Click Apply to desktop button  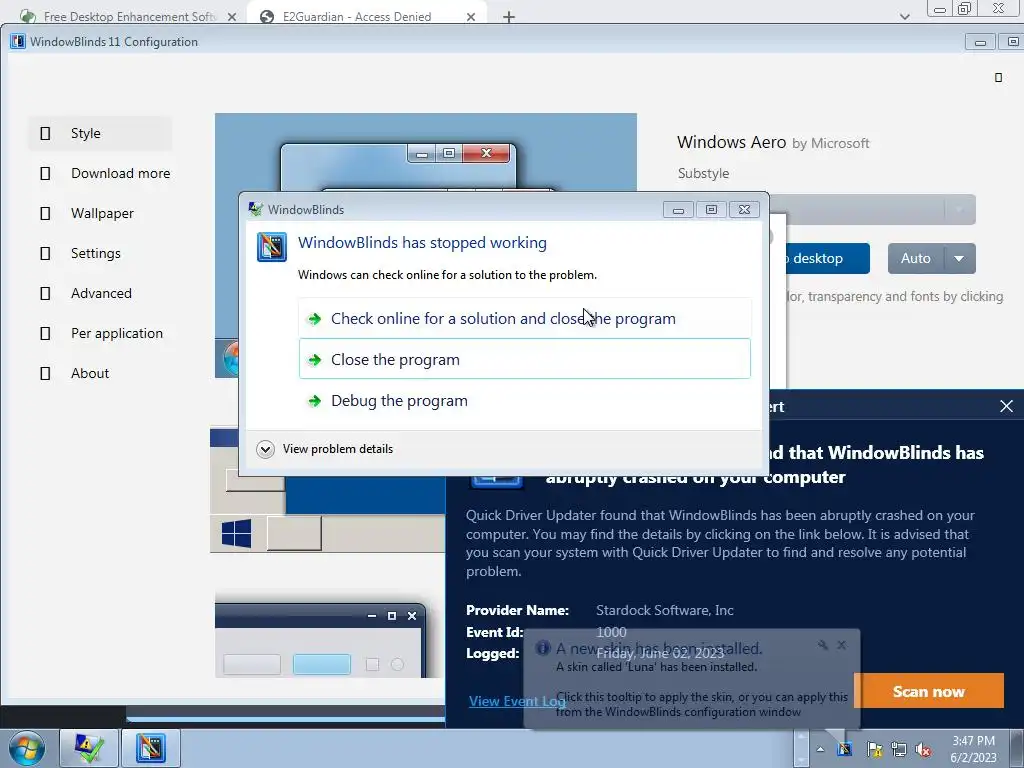click(827, 259)
